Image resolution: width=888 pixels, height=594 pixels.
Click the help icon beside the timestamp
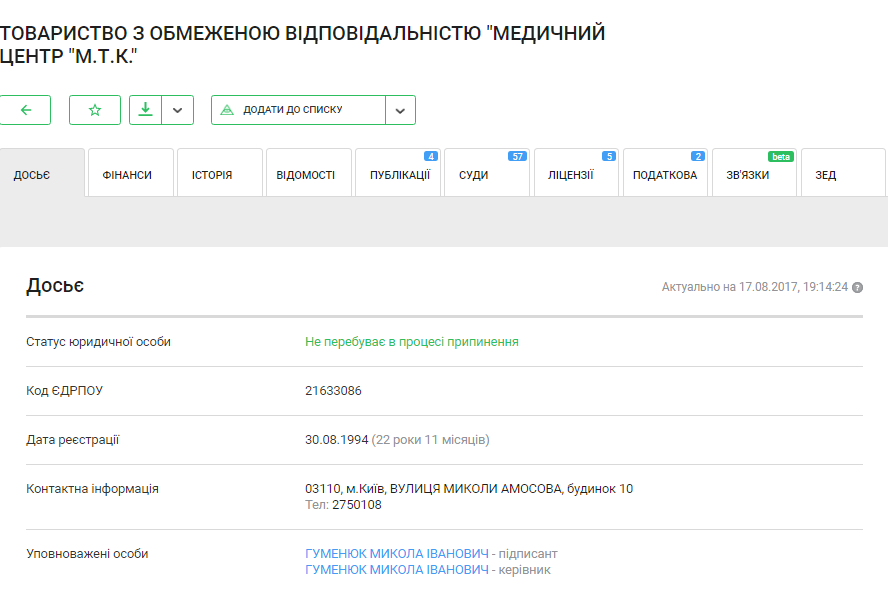pyautogui.click(x=857, y=287)
